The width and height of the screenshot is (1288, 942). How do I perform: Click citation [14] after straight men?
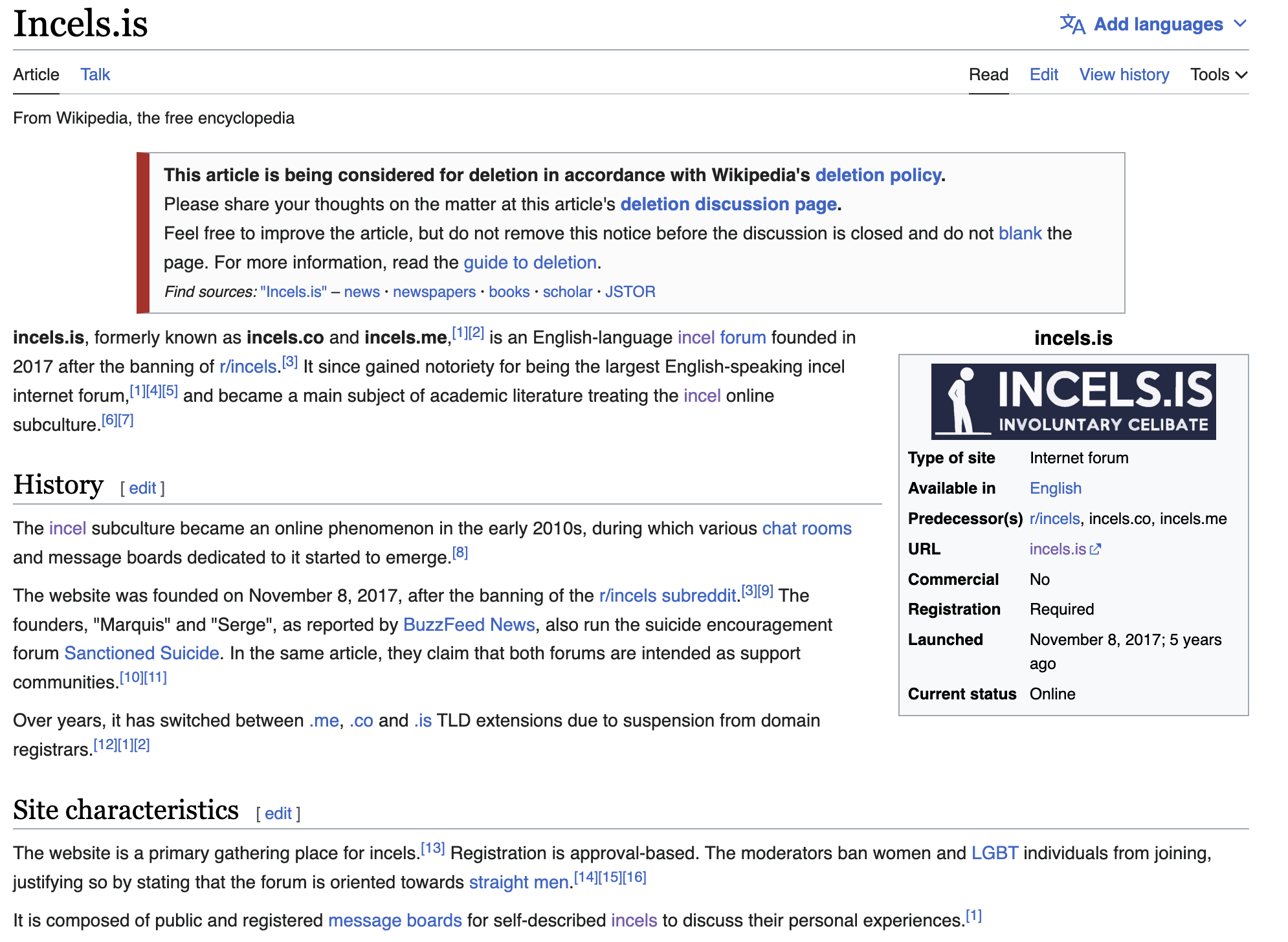(586, 877)
